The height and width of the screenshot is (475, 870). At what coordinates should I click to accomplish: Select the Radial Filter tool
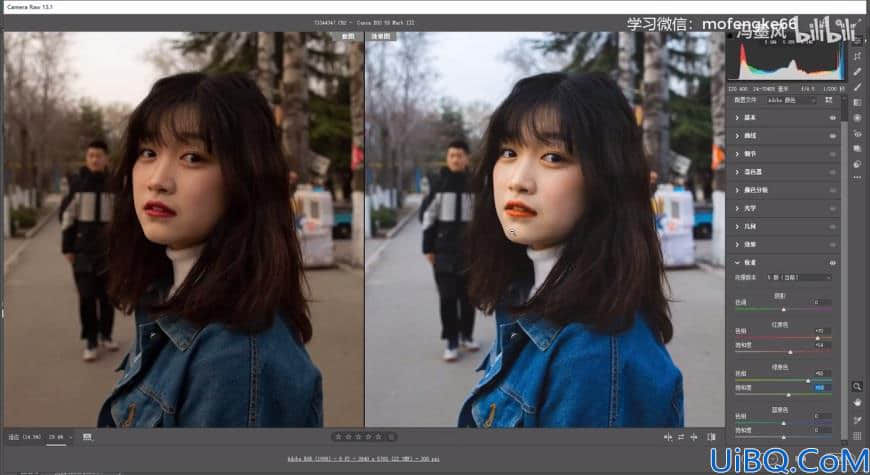[858, 118]
